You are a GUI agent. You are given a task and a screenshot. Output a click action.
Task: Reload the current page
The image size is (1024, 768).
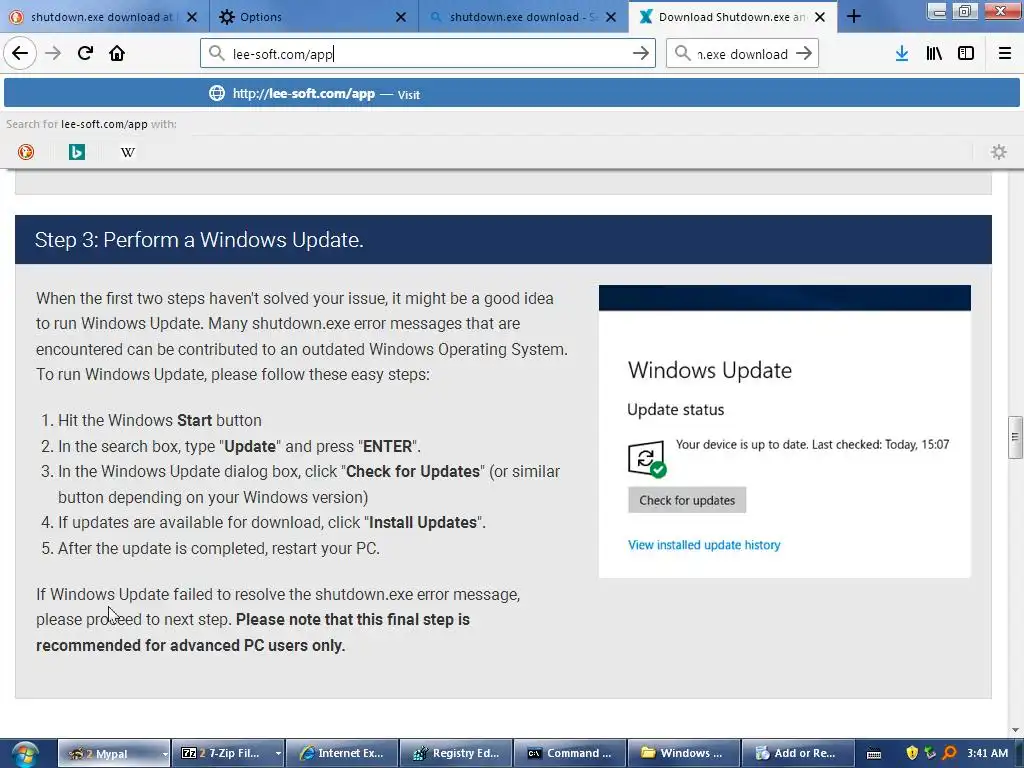86,53
